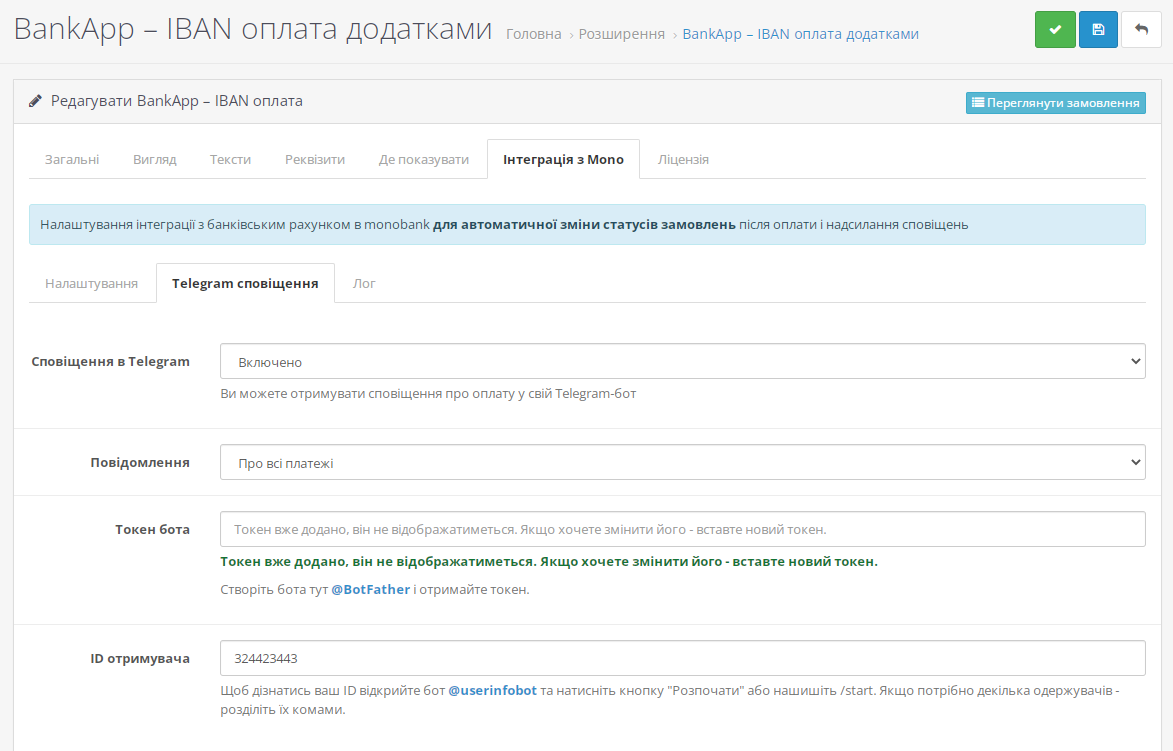The image size is (1173, 751).
Task: Open the 'Загальні' tab
Action: click(x=72, y=160)
